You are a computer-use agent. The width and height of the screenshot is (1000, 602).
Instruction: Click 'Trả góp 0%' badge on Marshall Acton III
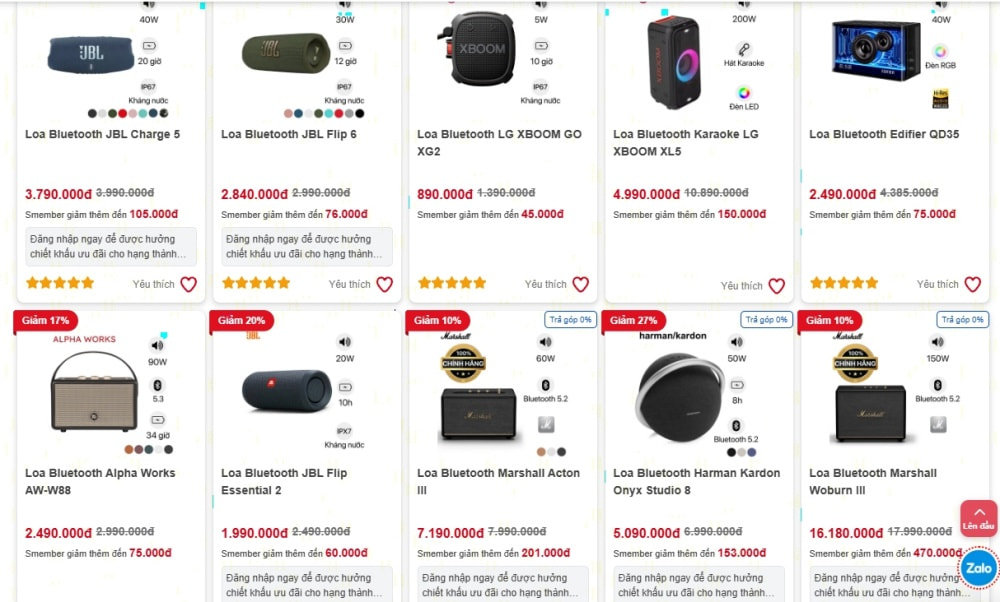[x=570, y=319]
